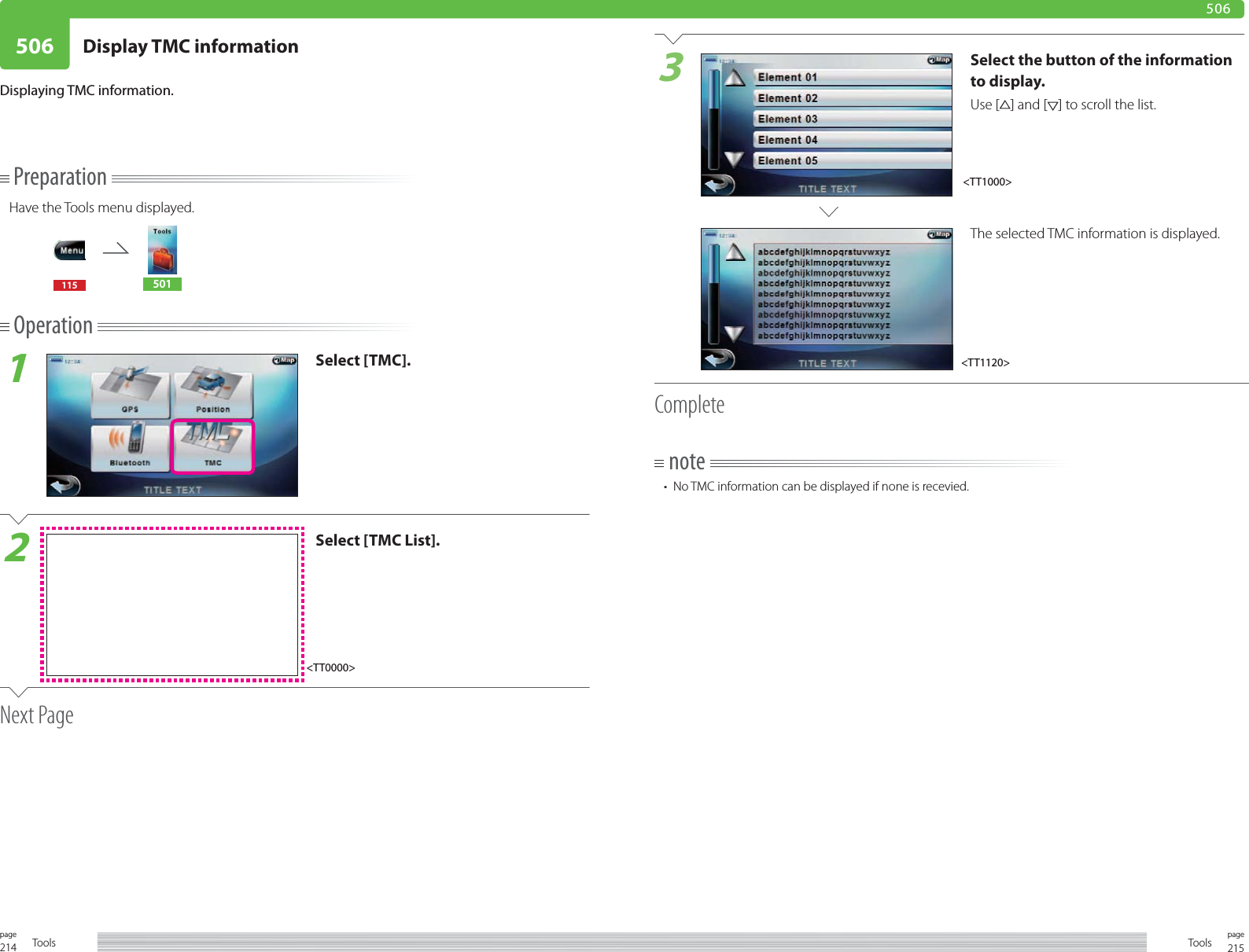Click the page 214 number in footer
Viewport: 1249px width, 952px height.
8,946
